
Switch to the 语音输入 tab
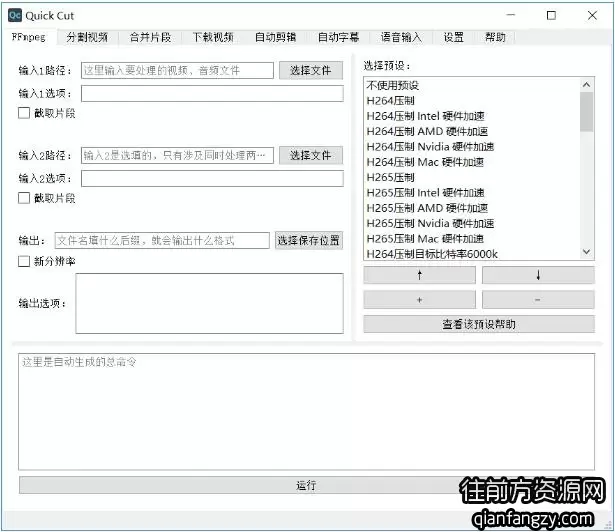401,37
